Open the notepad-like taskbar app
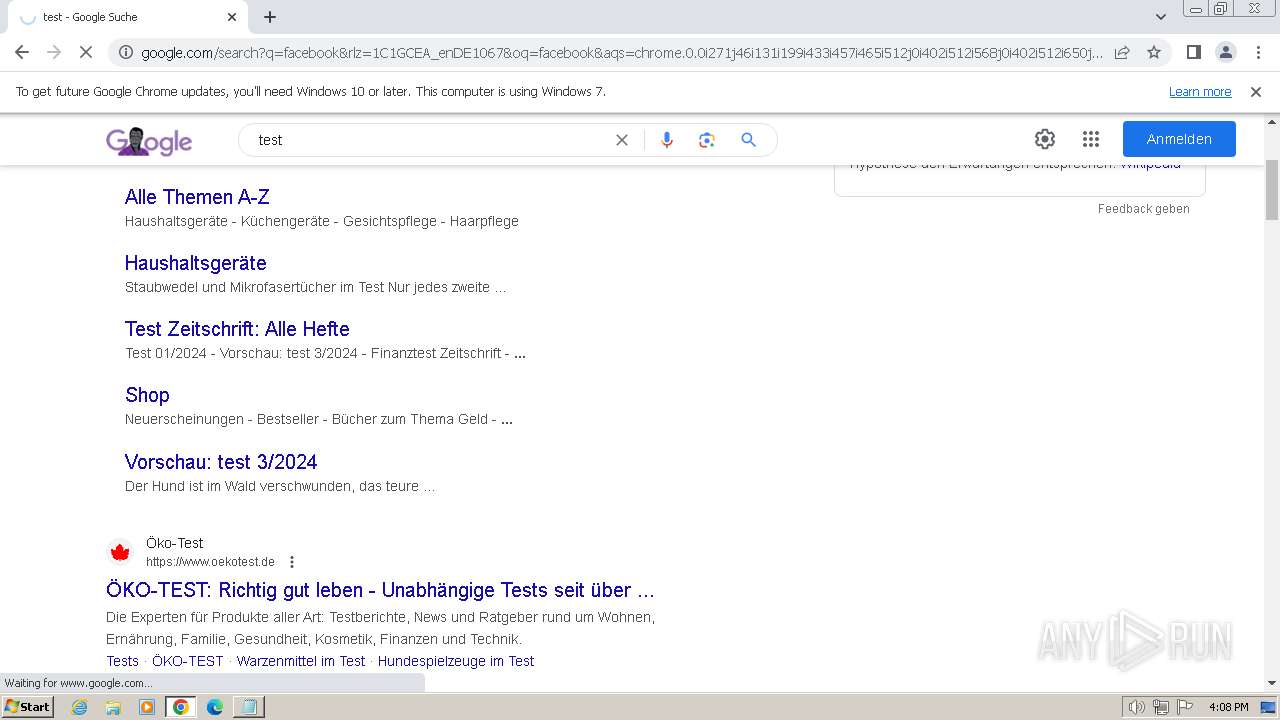This screenshot has height=720, width=1280. click(248, 707)
